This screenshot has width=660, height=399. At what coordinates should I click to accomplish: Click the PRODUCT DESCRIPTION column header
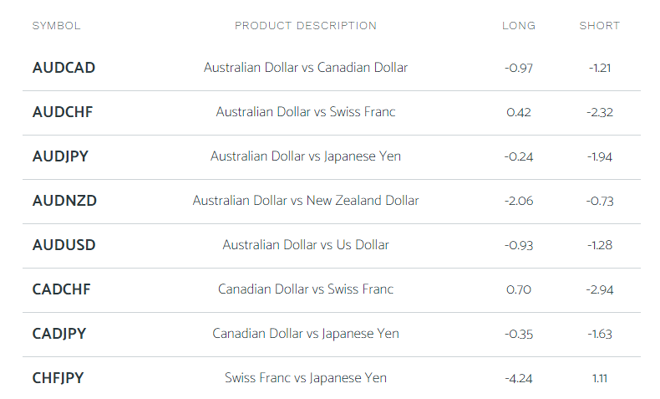(x=306, y=26)
